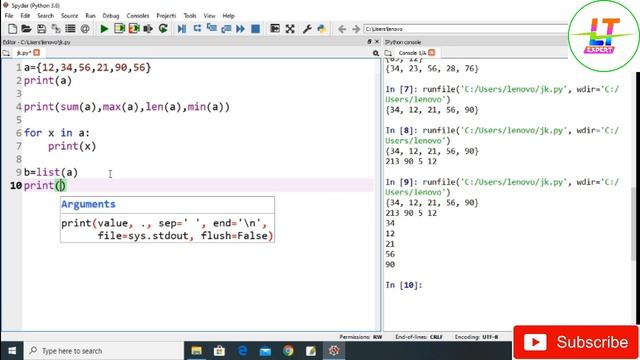The width and height of the screenshot is (640, 360).
Task: Click 'Type here to search' taskbar box
Action: (104, 351)
